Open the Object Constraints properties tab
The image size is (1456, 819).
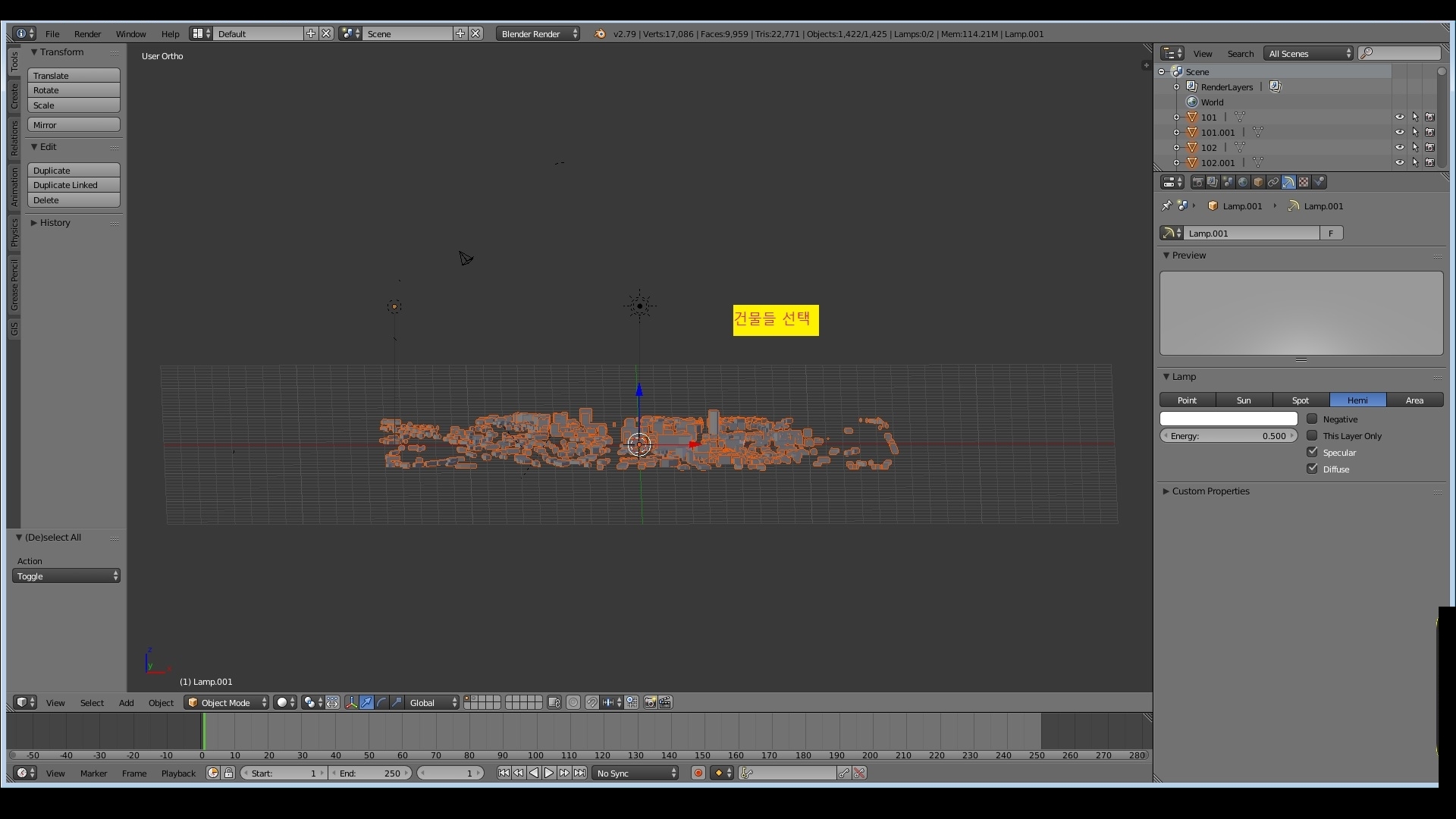click(x=1273, y=182)
